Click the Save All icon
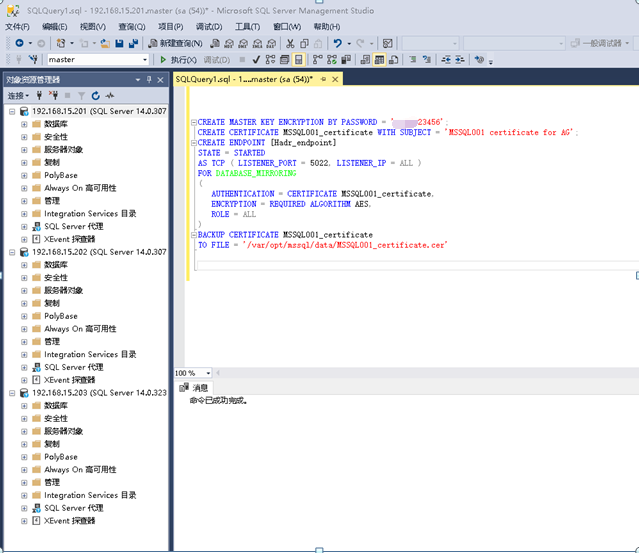The height and width of the screenshot is (553, 639). point(133,43)
